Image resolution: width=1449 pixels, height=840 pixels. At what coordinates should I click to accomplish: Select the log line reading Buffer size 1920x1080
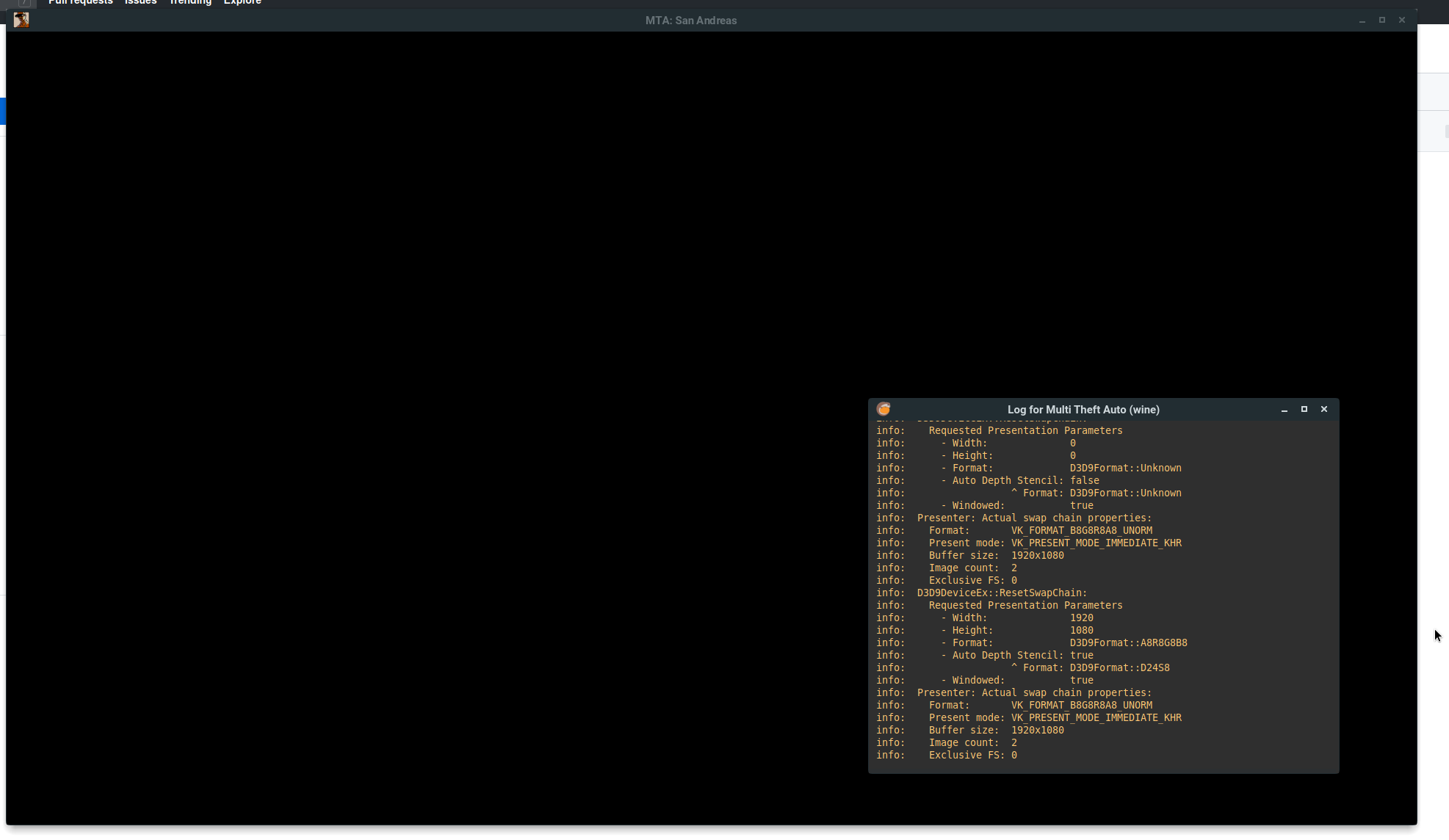click(x=995, y=555)
